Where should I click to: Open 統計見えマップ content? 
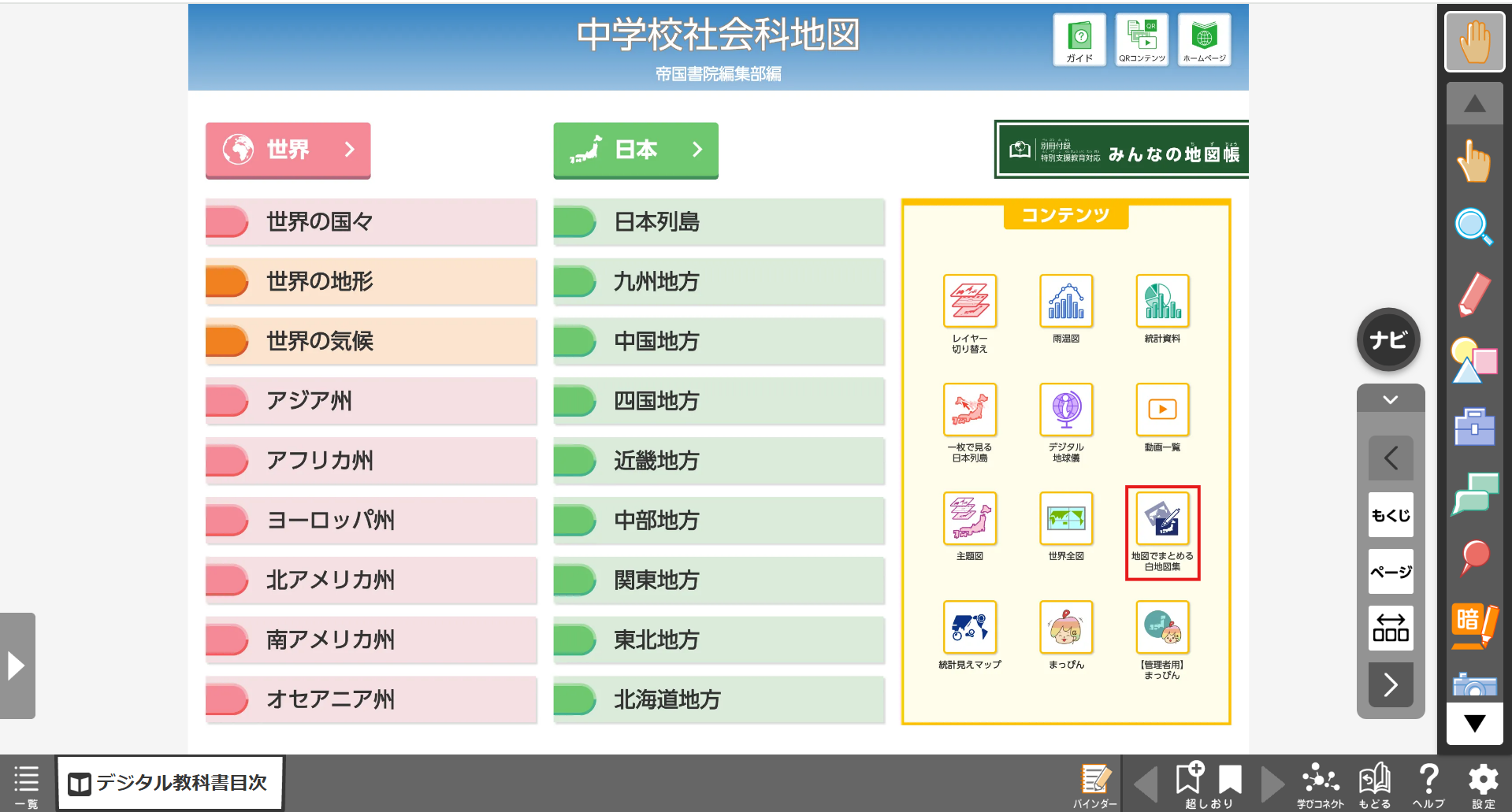click(969, 628)
